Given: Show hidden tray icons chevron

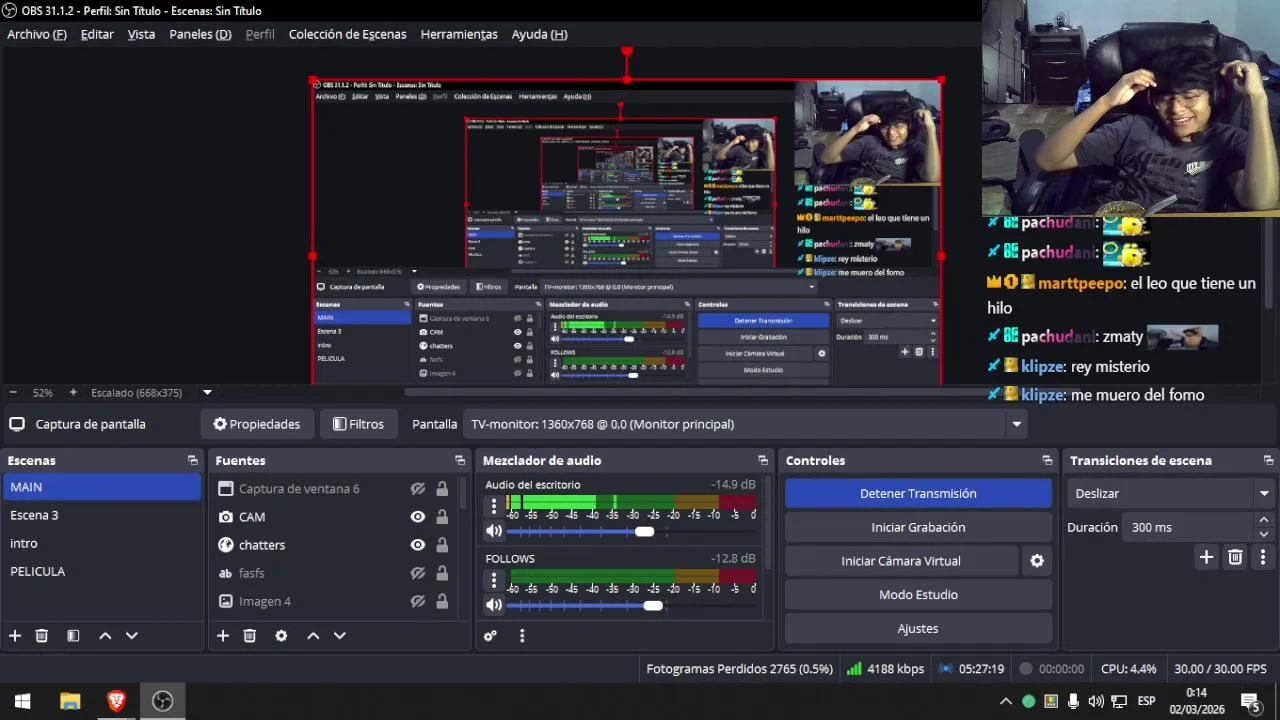Looking at the screenshot, I should coord(1006,701).
